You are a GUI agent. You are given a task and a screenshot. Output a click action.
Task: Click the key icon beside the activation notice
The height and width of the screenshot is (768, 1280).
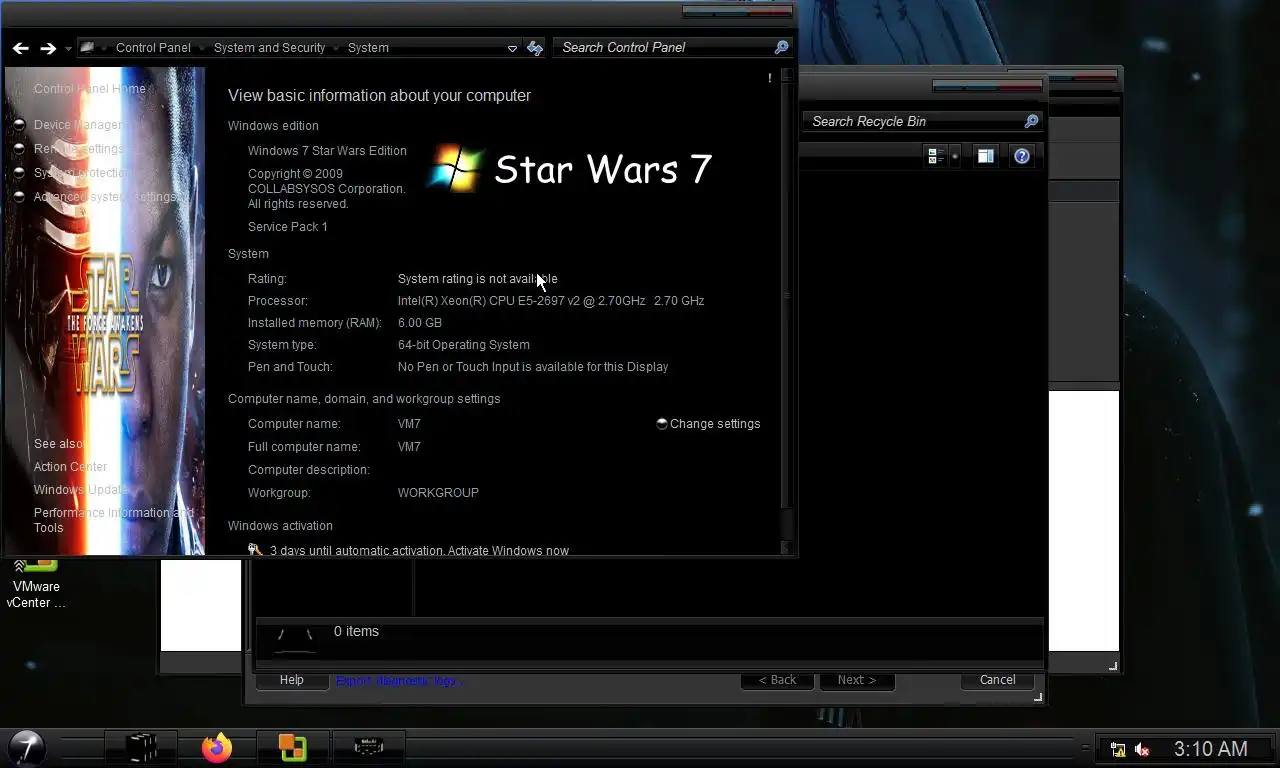(255, 550)
